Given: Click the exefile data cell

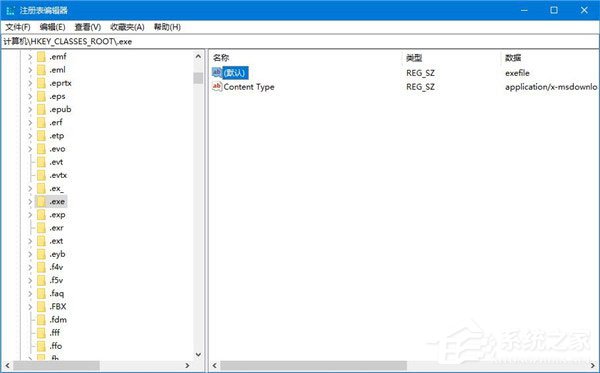Looking at the screenshot, I should click(517, 73).
